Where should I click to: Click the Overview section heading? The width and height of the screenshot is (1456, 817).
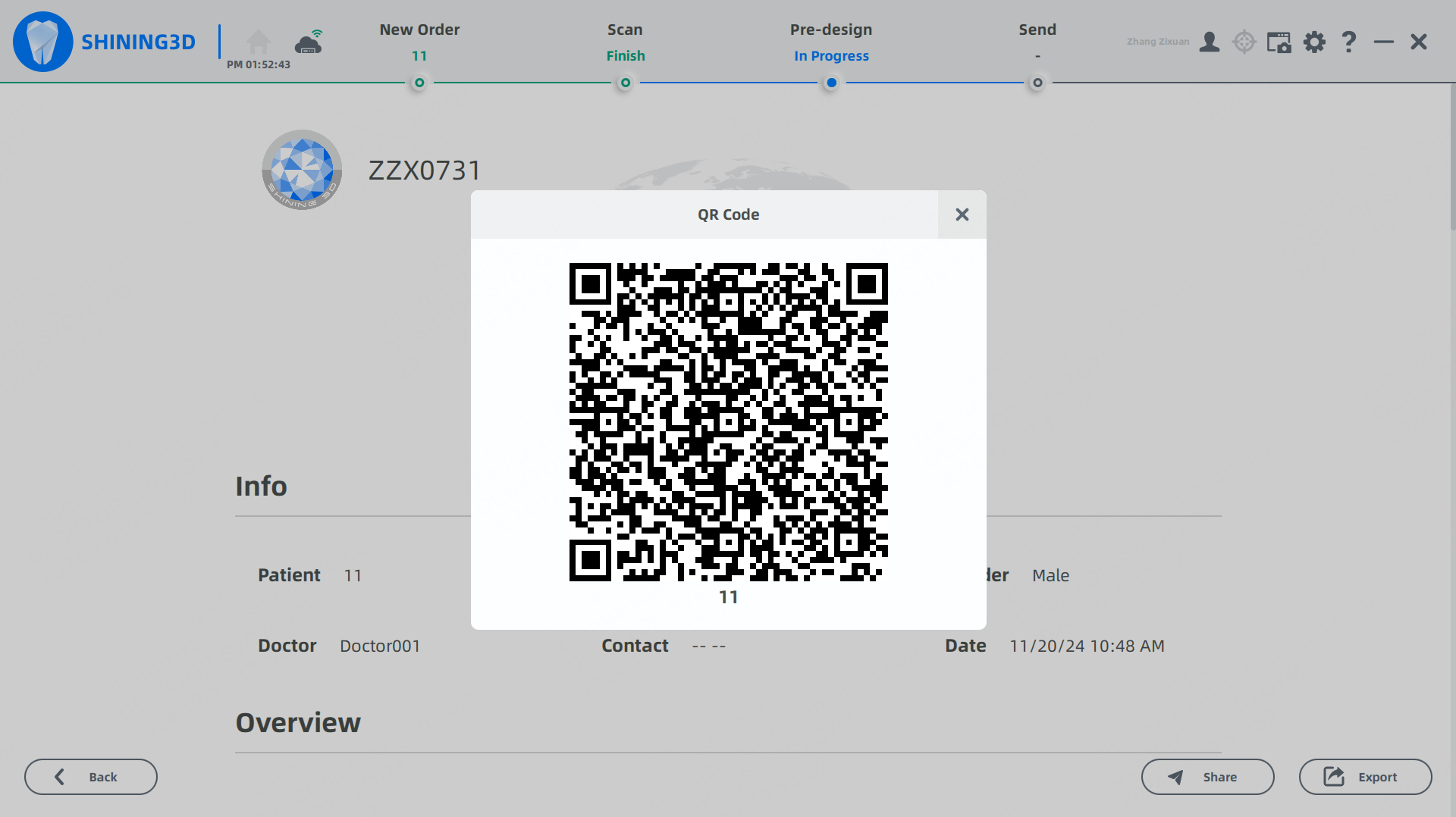coord(298,722)
